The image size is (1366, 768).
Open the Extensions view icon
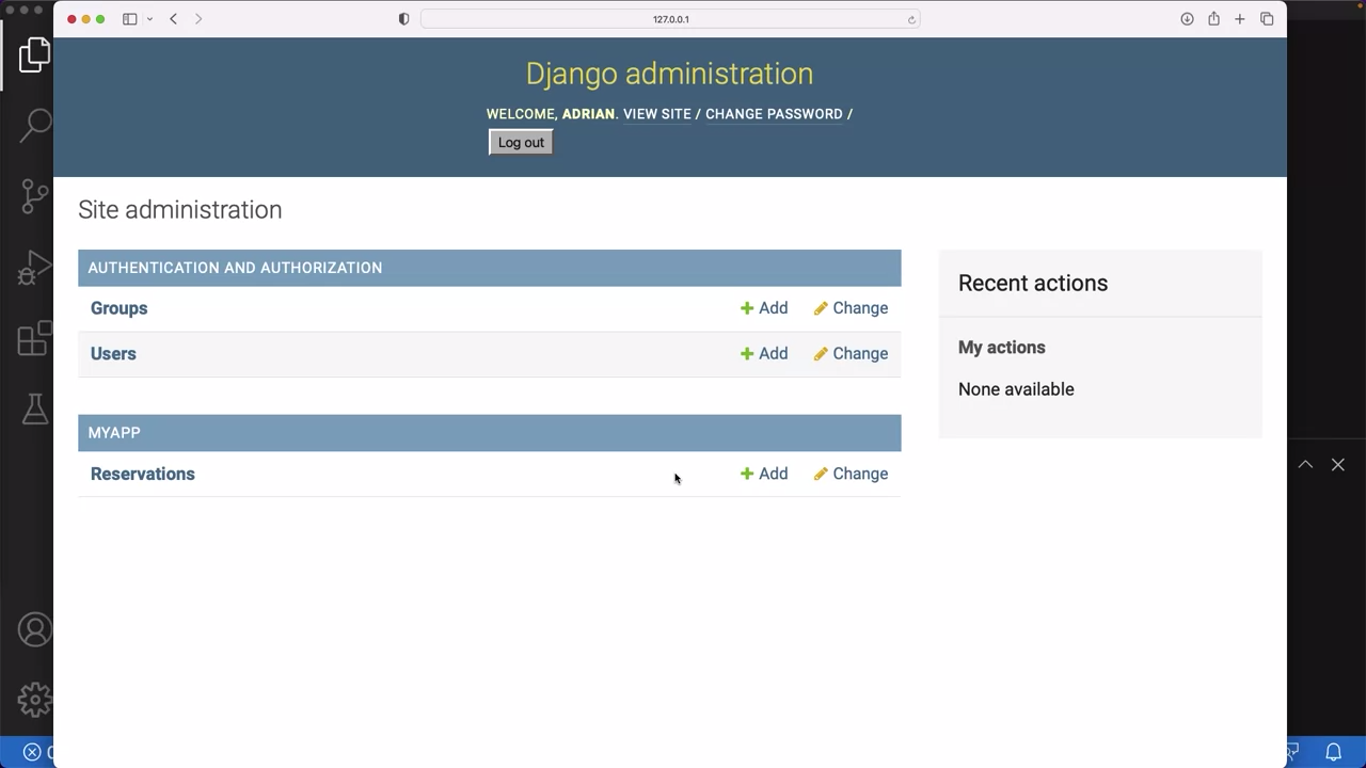pyautogui.click(x=35, y=338)
